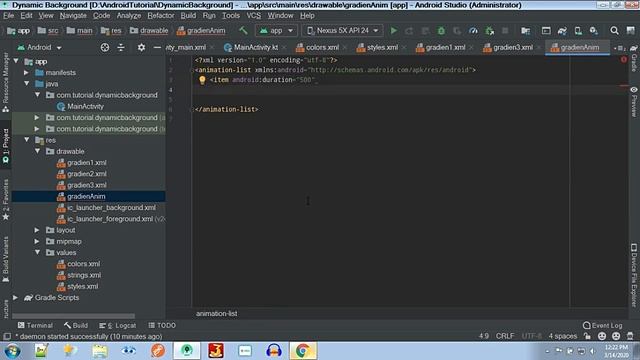Click the 4 spaces indent setting
640x360 pixels.
pos(563,336)
